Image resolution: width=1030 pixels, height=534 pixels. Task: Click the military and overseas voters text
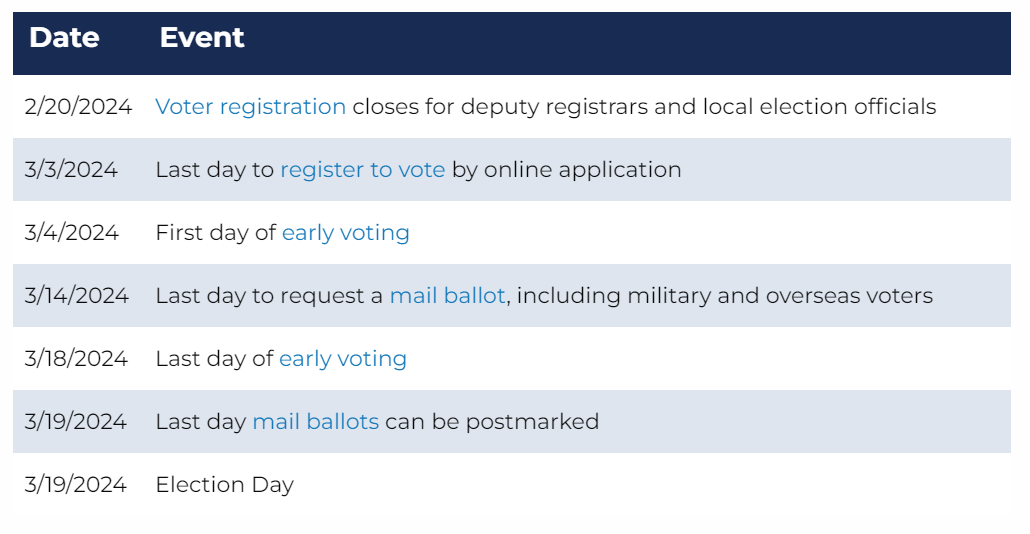tap(724, 296)
